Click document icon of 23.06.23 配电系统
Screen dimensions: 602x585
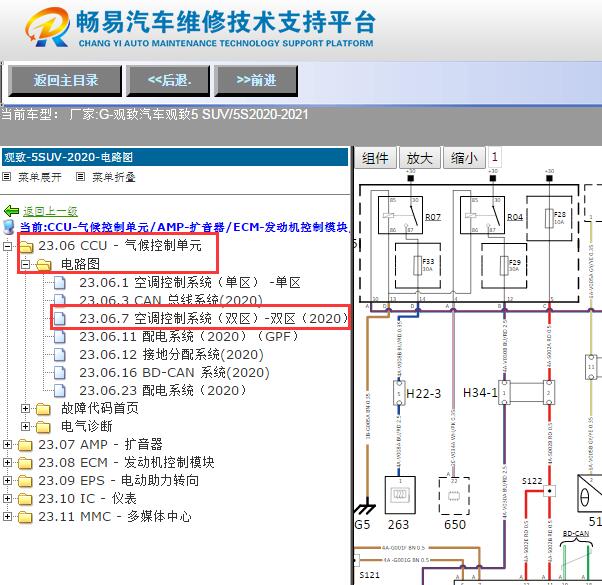pyautogui.click(x=60, y=391)
